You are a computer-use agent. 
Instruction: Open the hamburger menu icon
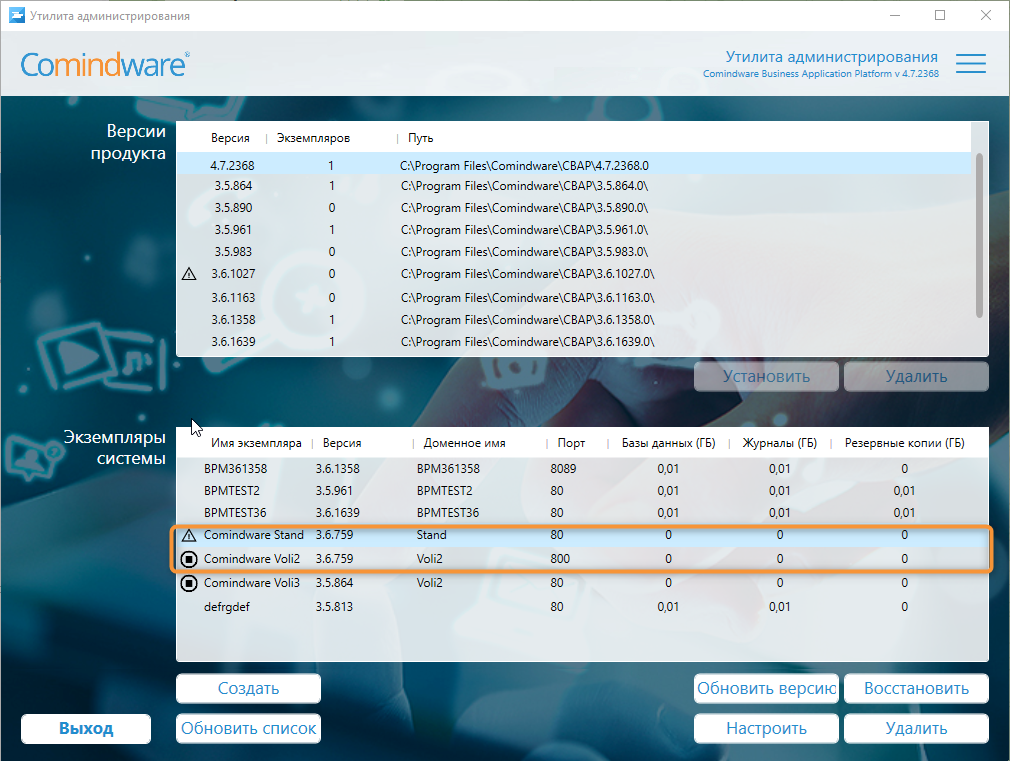pyautogui.click(x=970, y=63)
